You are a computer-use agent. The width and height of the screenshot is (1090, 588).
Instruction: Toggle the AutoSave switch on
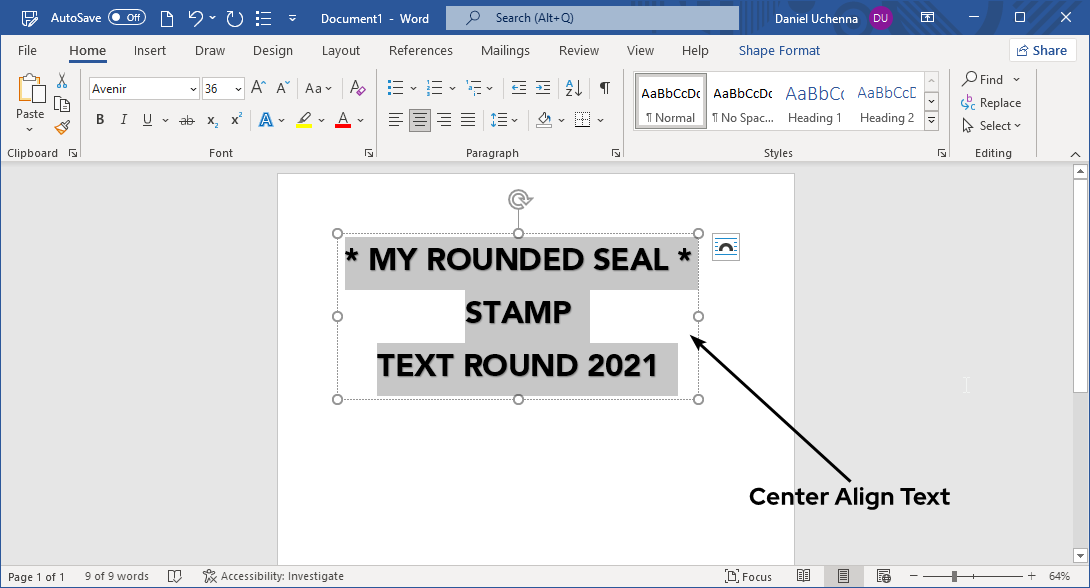(126, 17)
